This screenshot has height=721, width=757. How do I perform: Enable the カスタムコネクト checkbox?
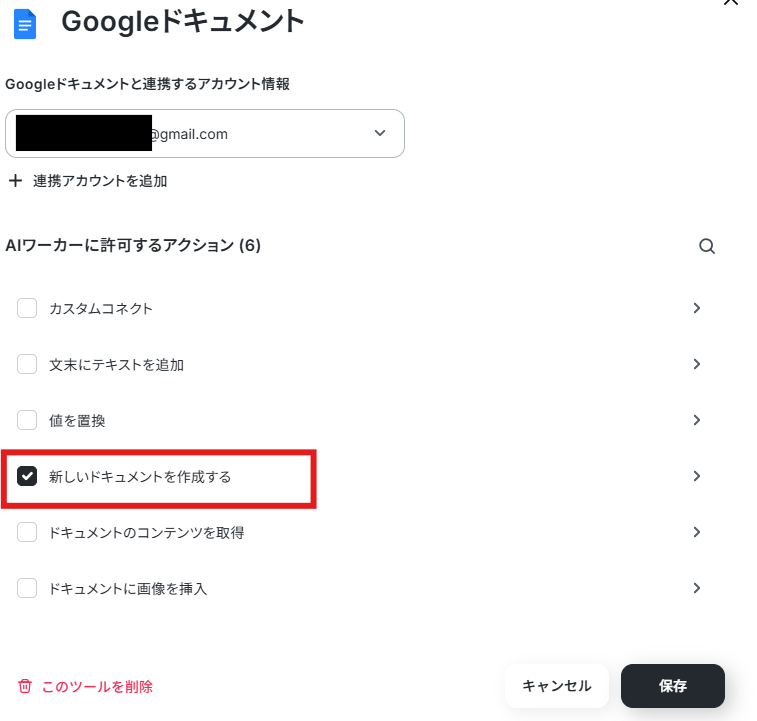[x=27, y=308]
